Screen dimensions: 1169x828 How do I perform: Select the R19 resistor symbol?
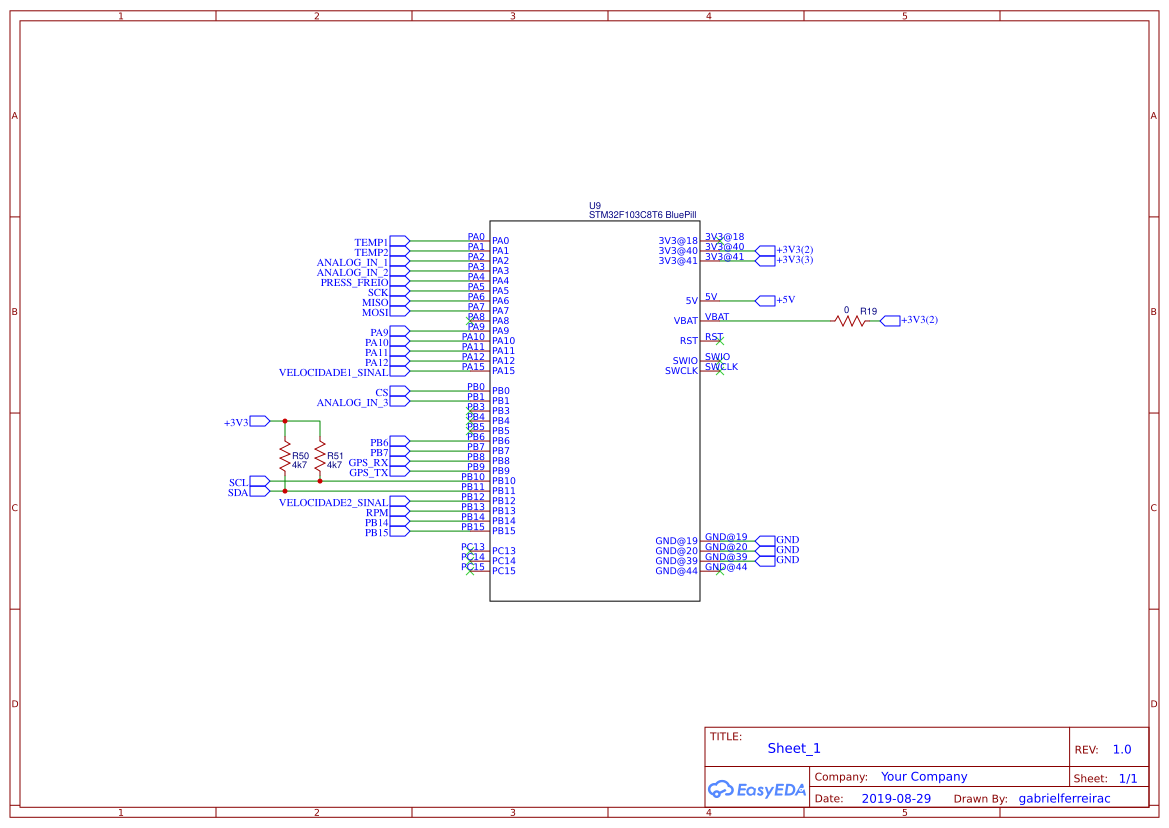coord(850,320)
